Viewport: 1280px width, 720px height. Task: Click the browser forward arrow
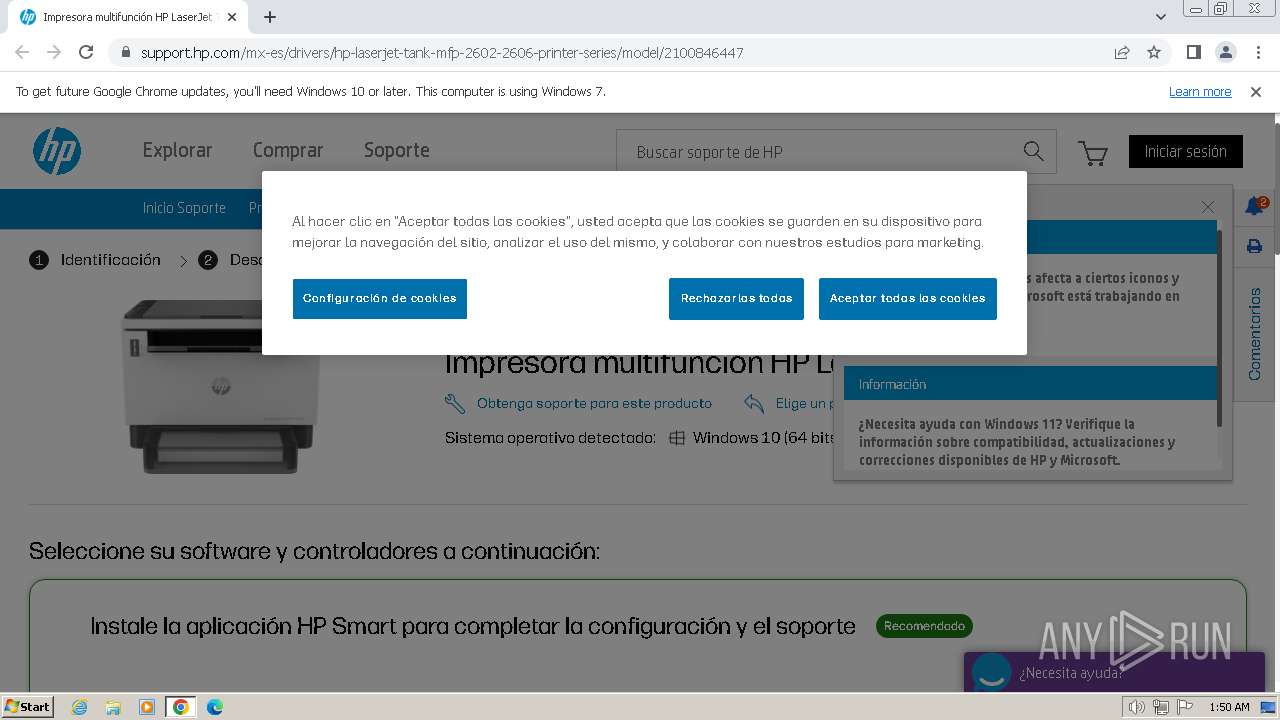coord(54,52)
